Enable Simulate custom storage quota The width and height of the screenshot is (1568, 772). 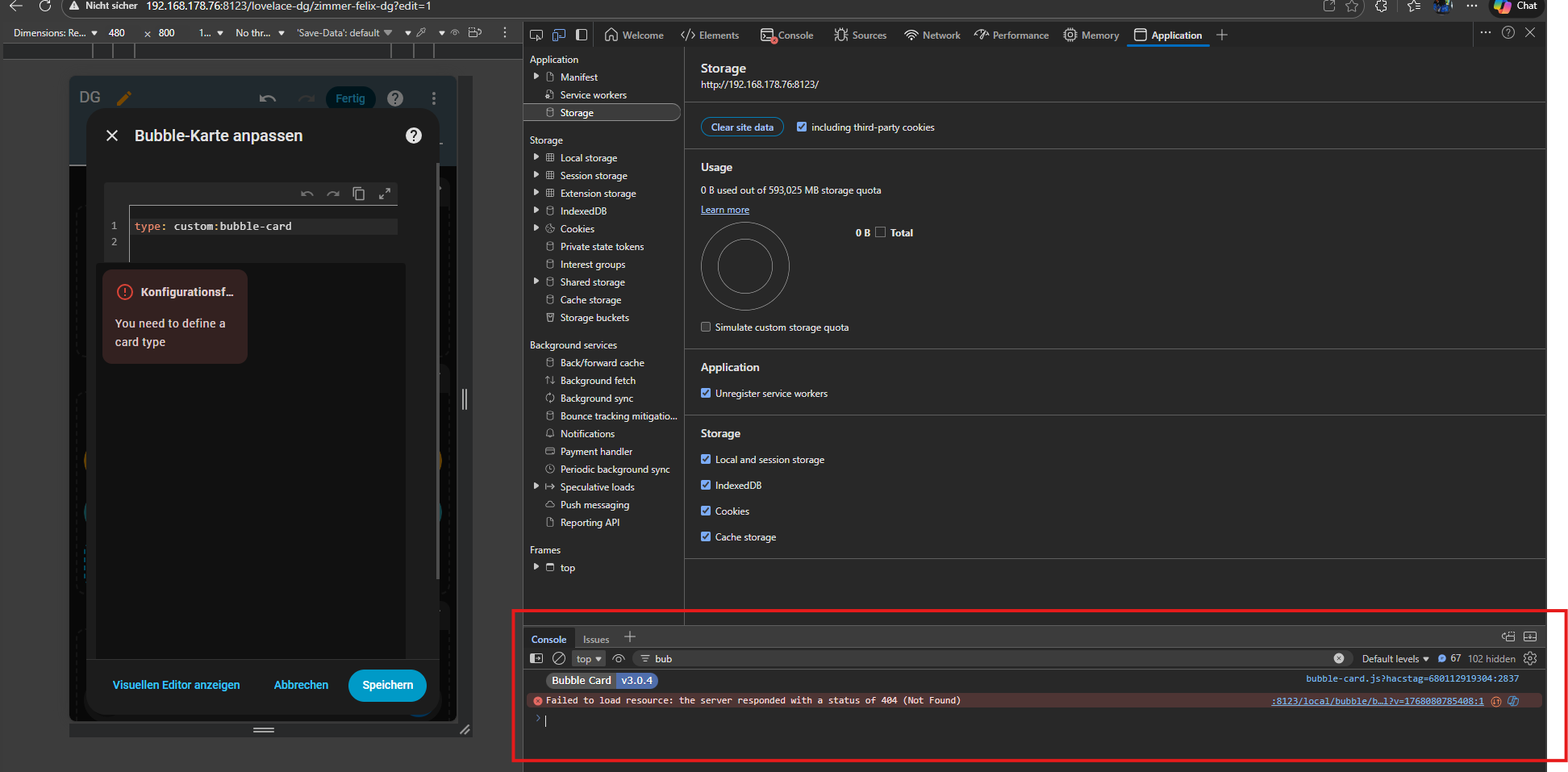pos(706,328)
